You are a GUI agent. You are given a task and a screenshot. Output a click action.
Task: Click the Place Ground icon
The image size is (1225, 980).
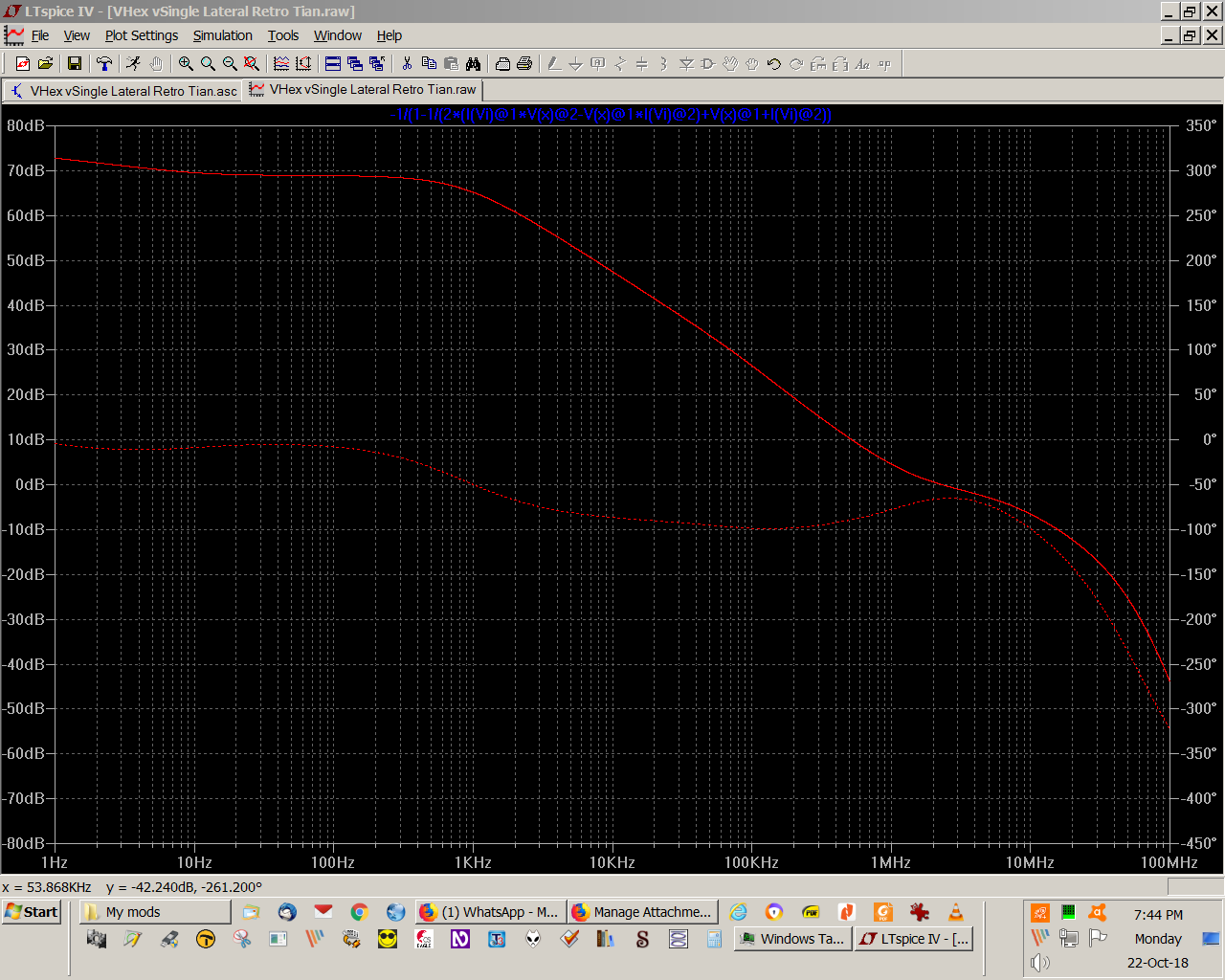point(576,64)
